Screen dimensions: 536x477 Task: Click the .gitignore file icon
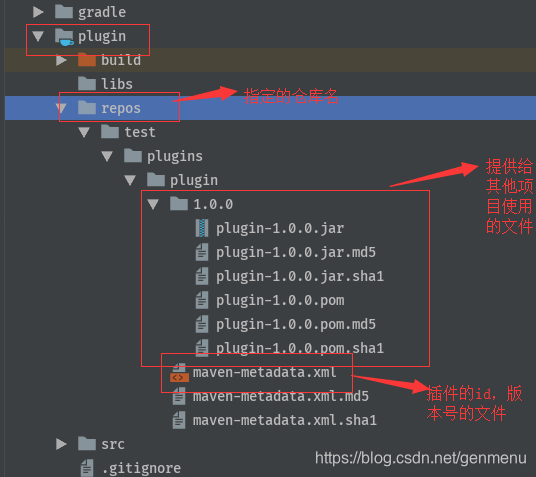[87, 468]
